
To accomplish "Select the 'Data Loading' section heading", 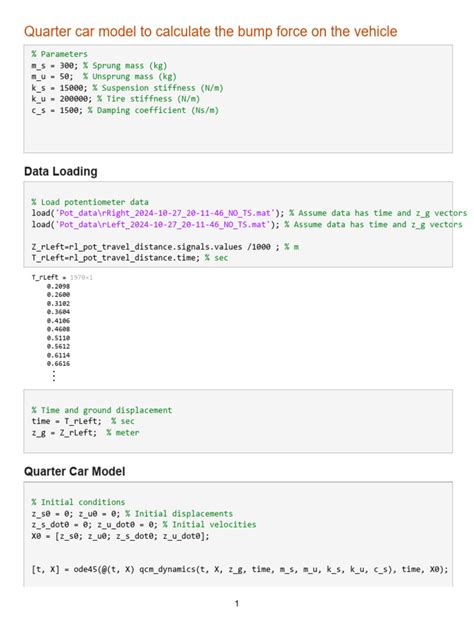I will click(x=61, y=171).
